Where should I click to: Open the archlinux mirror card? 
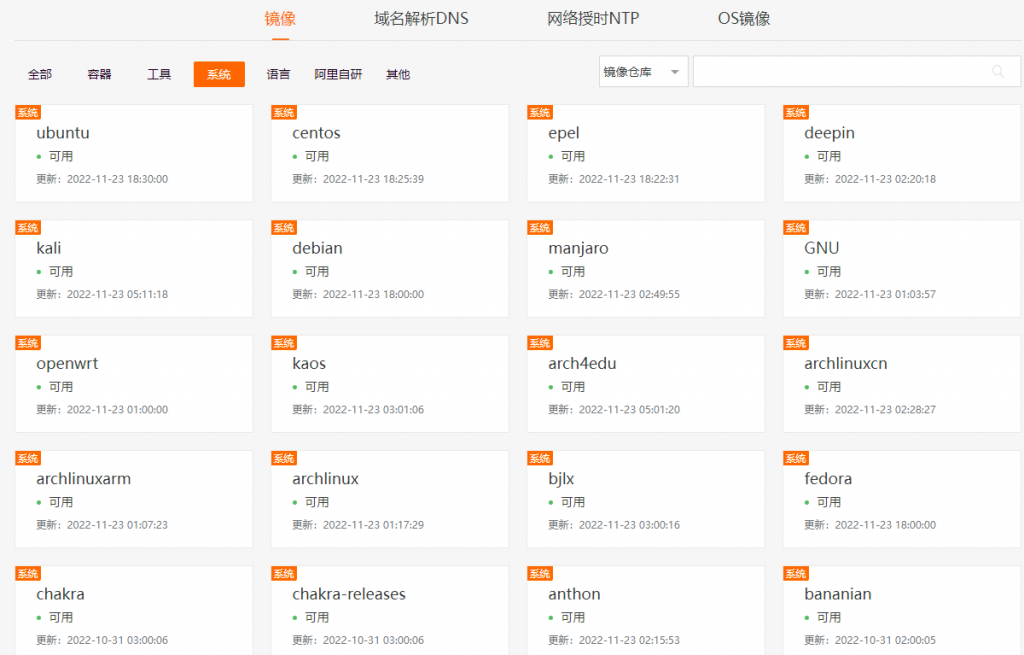(390, 499)
